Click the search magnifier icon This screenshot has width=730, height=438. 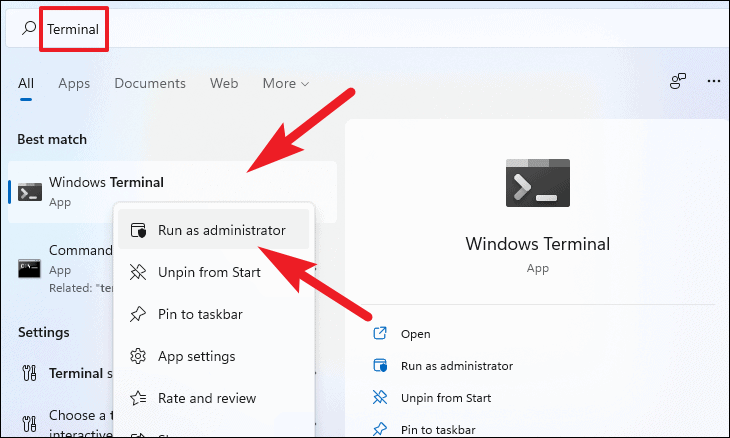click(x=29, y=28)
